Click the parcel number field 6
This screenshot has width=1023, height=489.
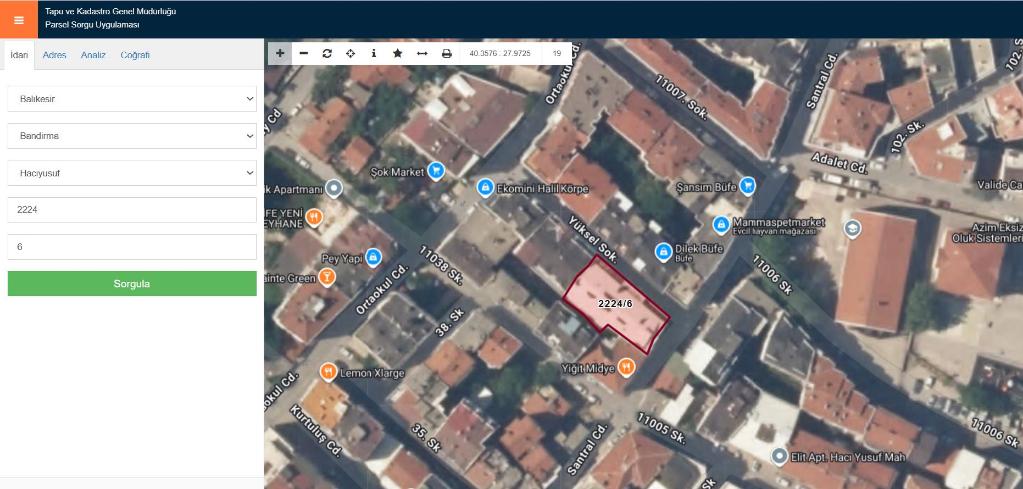[x=132, y=247]
